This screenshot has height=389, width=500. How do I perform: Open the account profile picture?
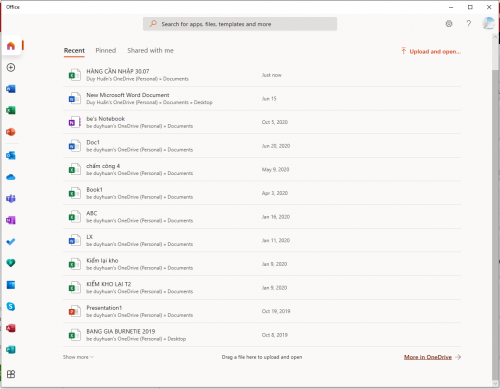click(488, 23)
